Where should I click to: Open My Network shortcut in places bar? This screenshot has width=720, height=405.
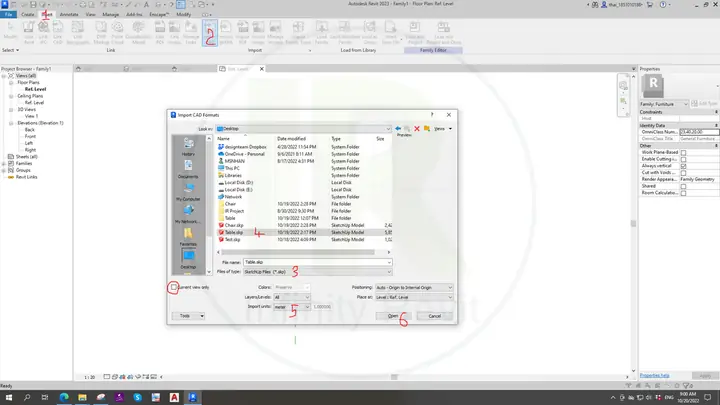pos(188,214)
